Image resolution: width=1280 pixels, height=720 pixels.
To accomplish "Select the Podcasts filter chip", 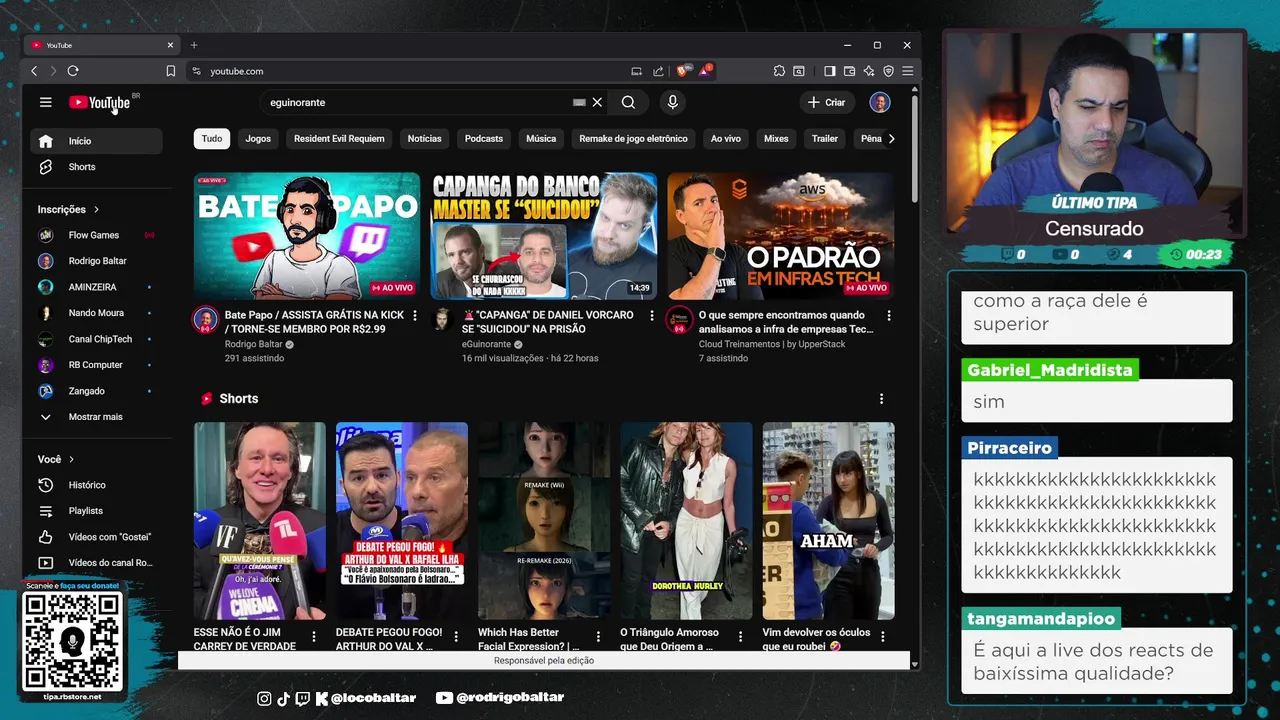I will tap(484, 138).
